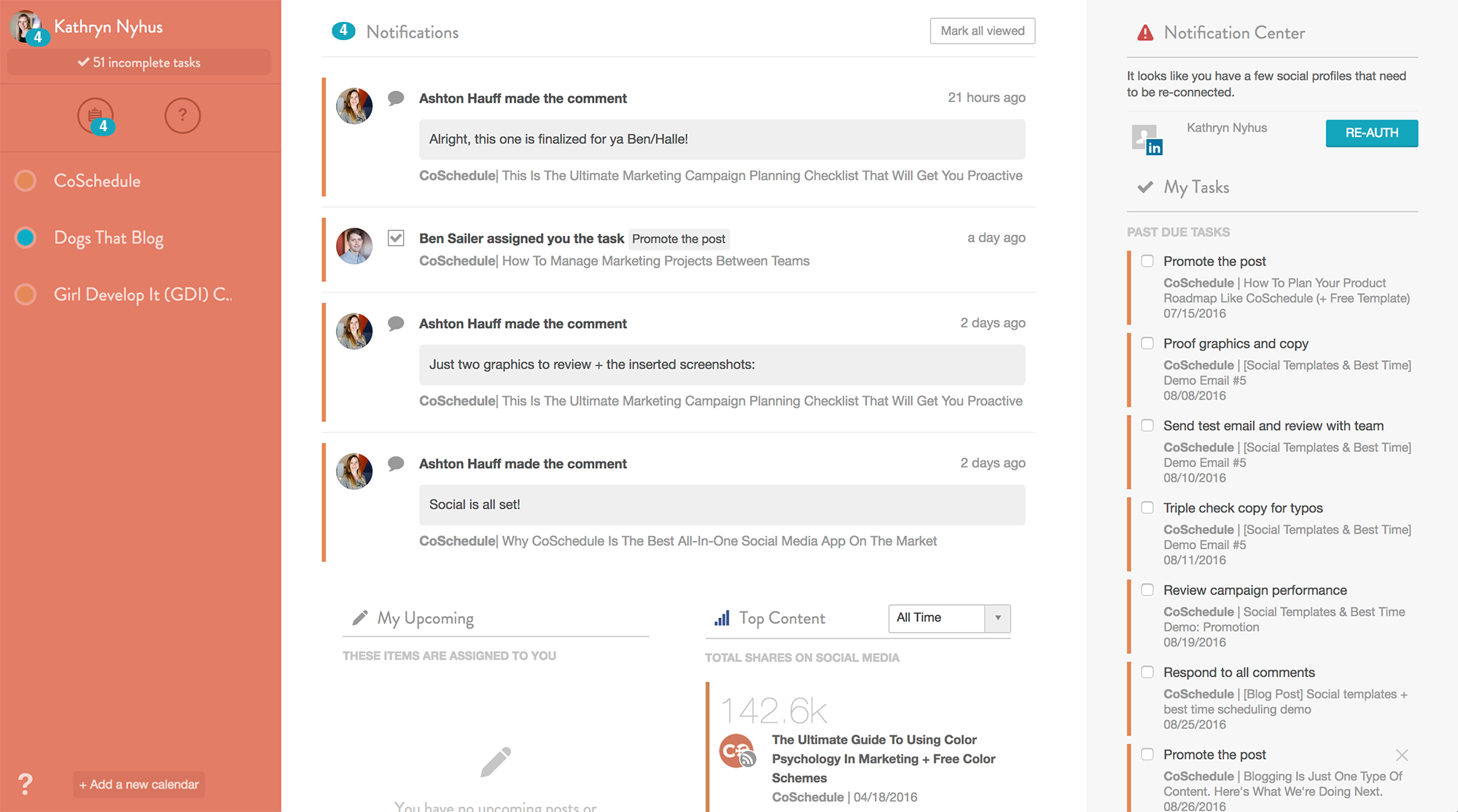Viewport: 1458px width, 812px height.
Task: Click the checkmark icon beside My Tasks
Action: pyautogui.click(x=1146, y=187)
